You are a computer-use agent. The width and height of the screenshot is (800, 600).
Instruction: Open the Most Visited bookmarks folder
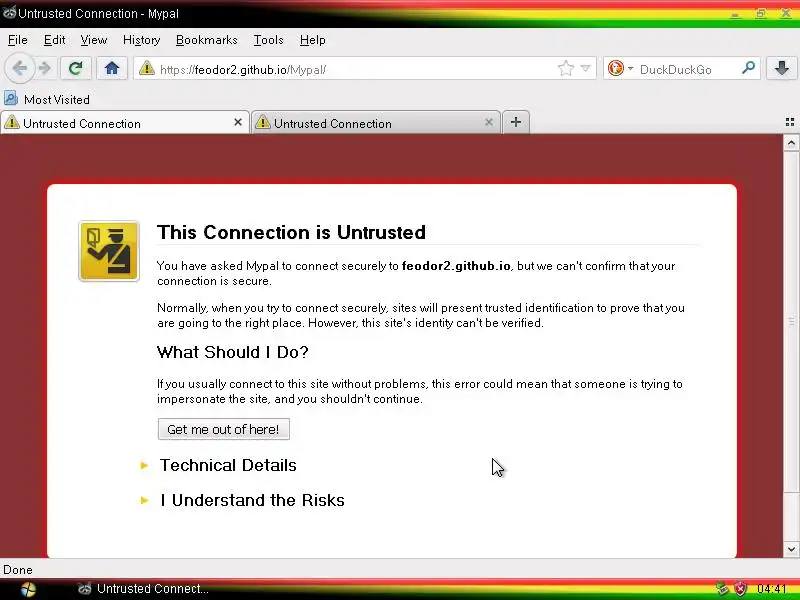tap(47, 99)
